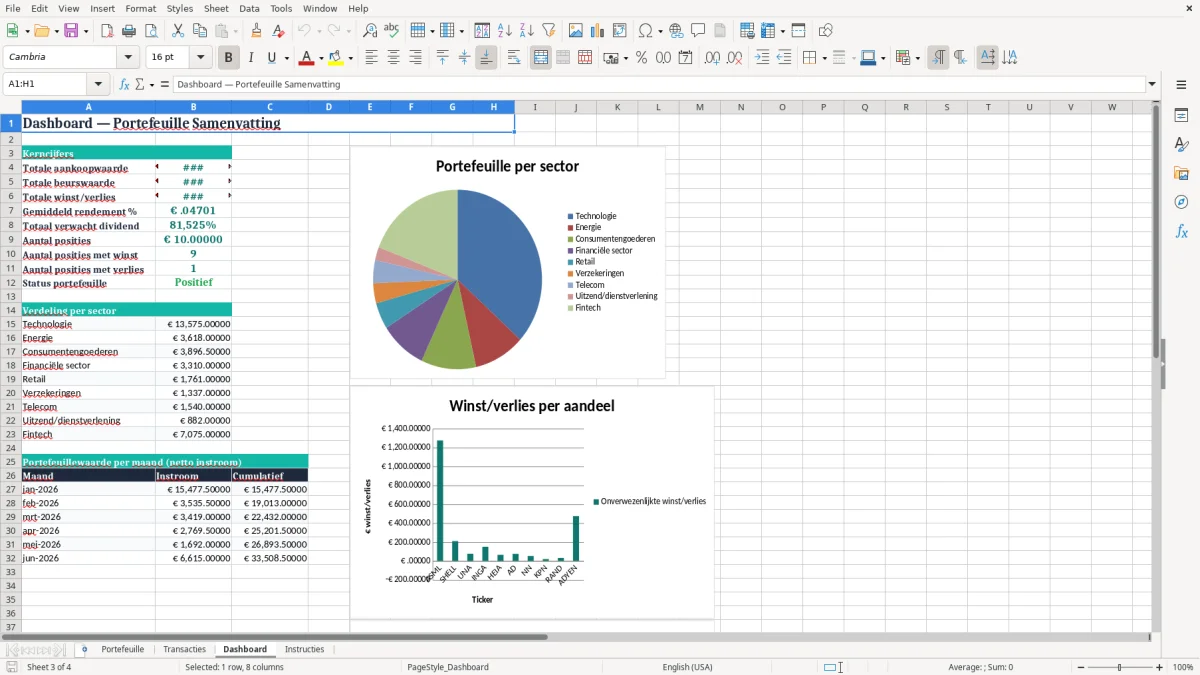
Task: Toggle Center Horizontally alignment
Action: pyautogui.click(x=393, y=58)
